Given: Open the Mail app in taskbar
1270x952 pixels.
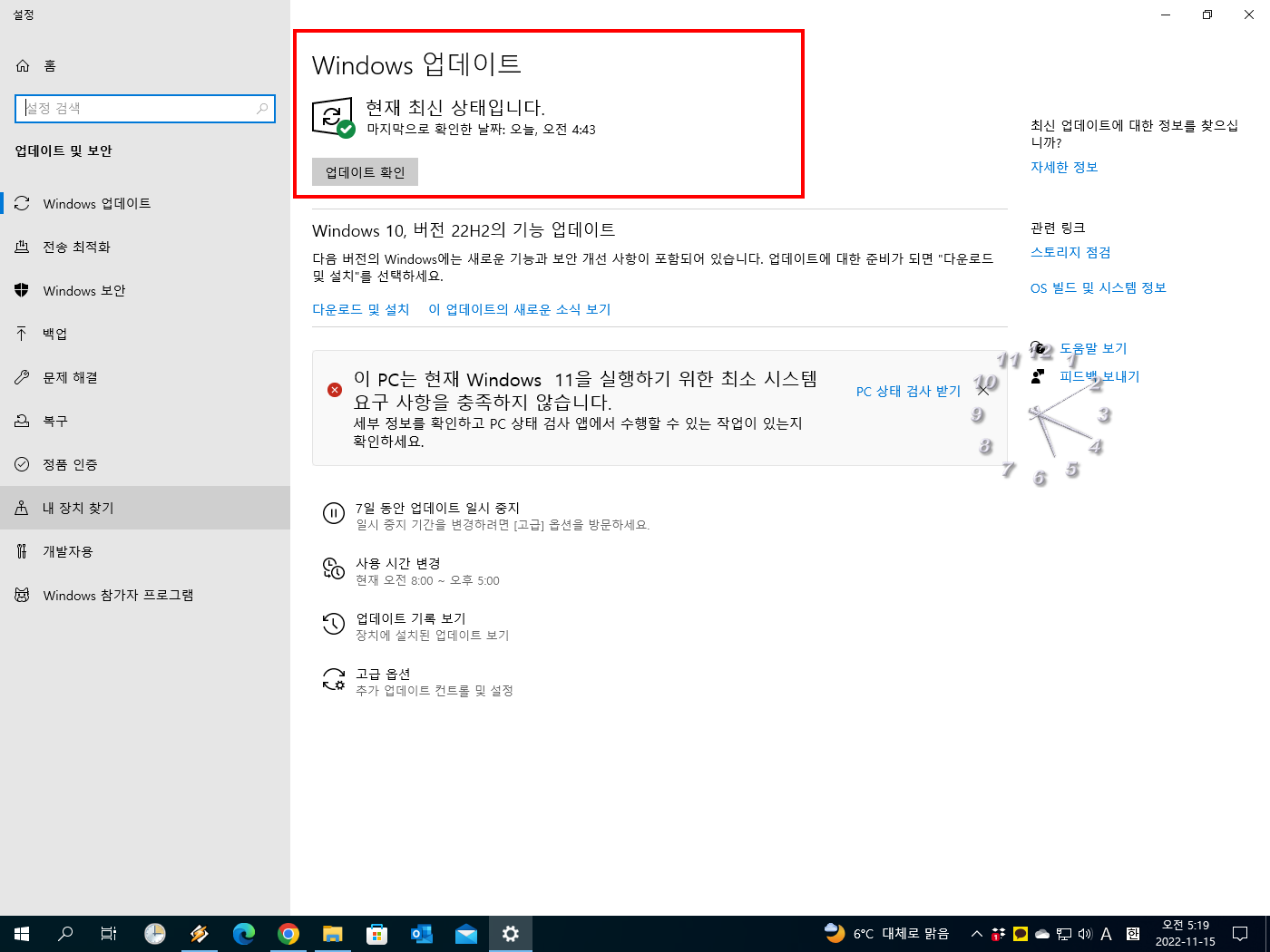Looking at the screenshot, I should pyautogui.click(x=466, y=933).
